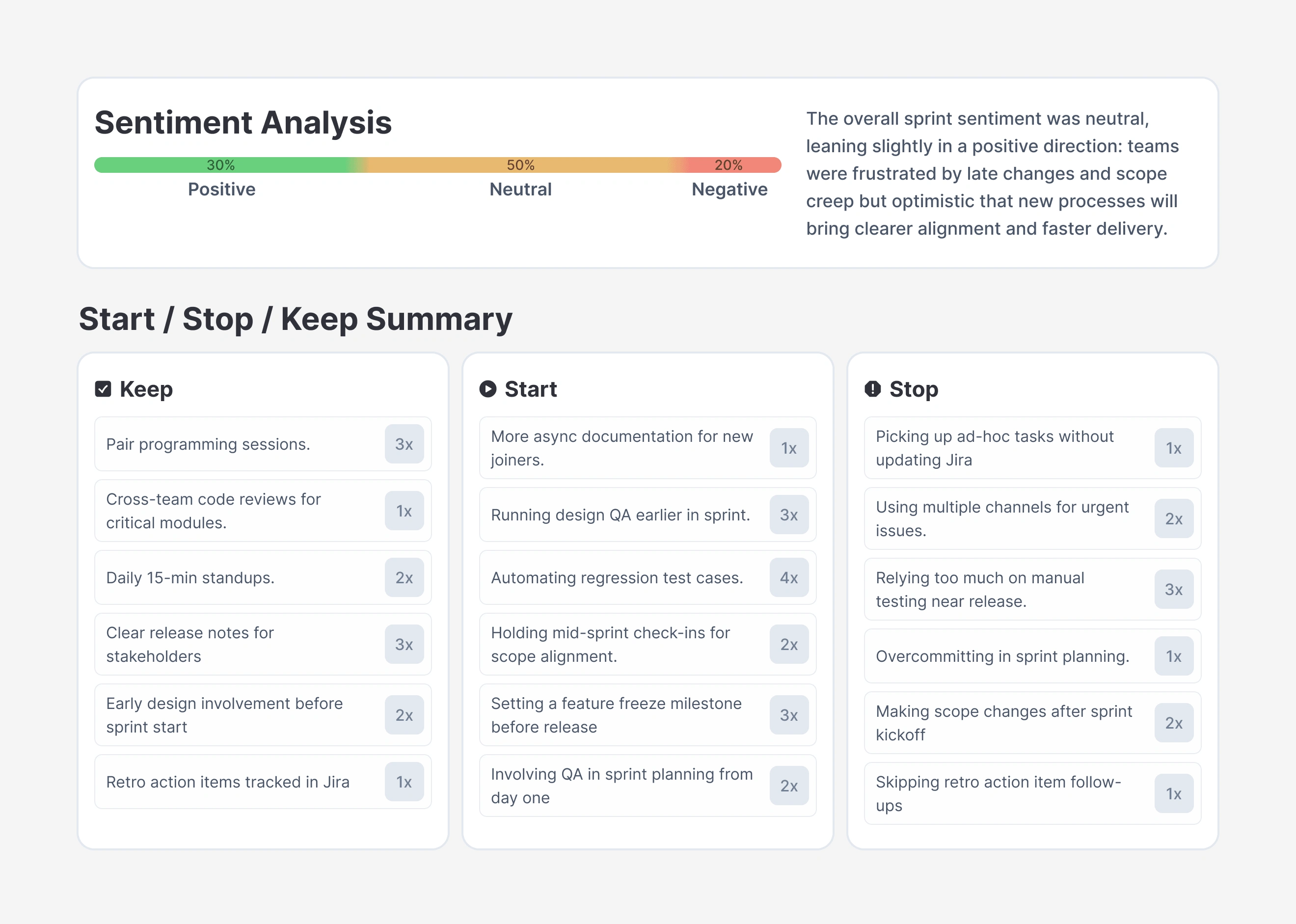Viewport: 1296px width, 924px height.
Task: Click the orange 50% neutral bar segment
Action: (520, 165)
